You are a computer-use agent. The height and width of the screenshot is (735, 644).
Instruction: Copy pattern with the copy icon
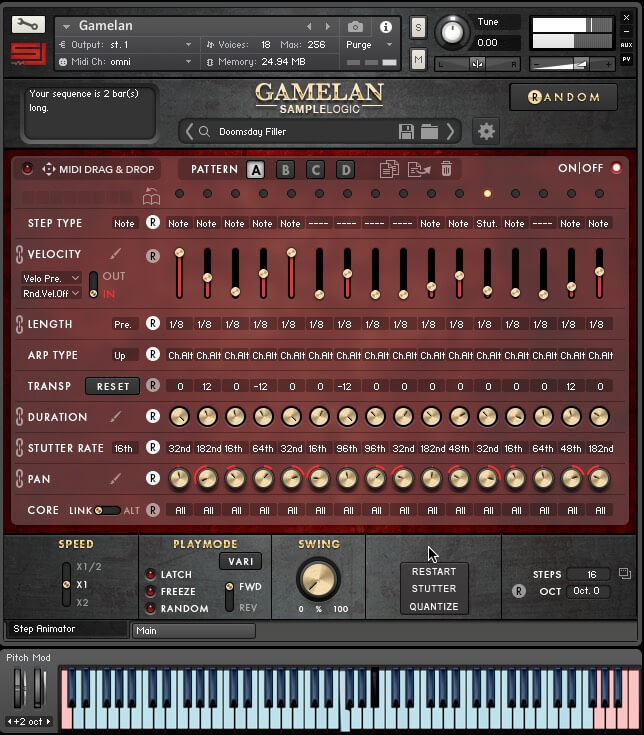pos(389,169)
